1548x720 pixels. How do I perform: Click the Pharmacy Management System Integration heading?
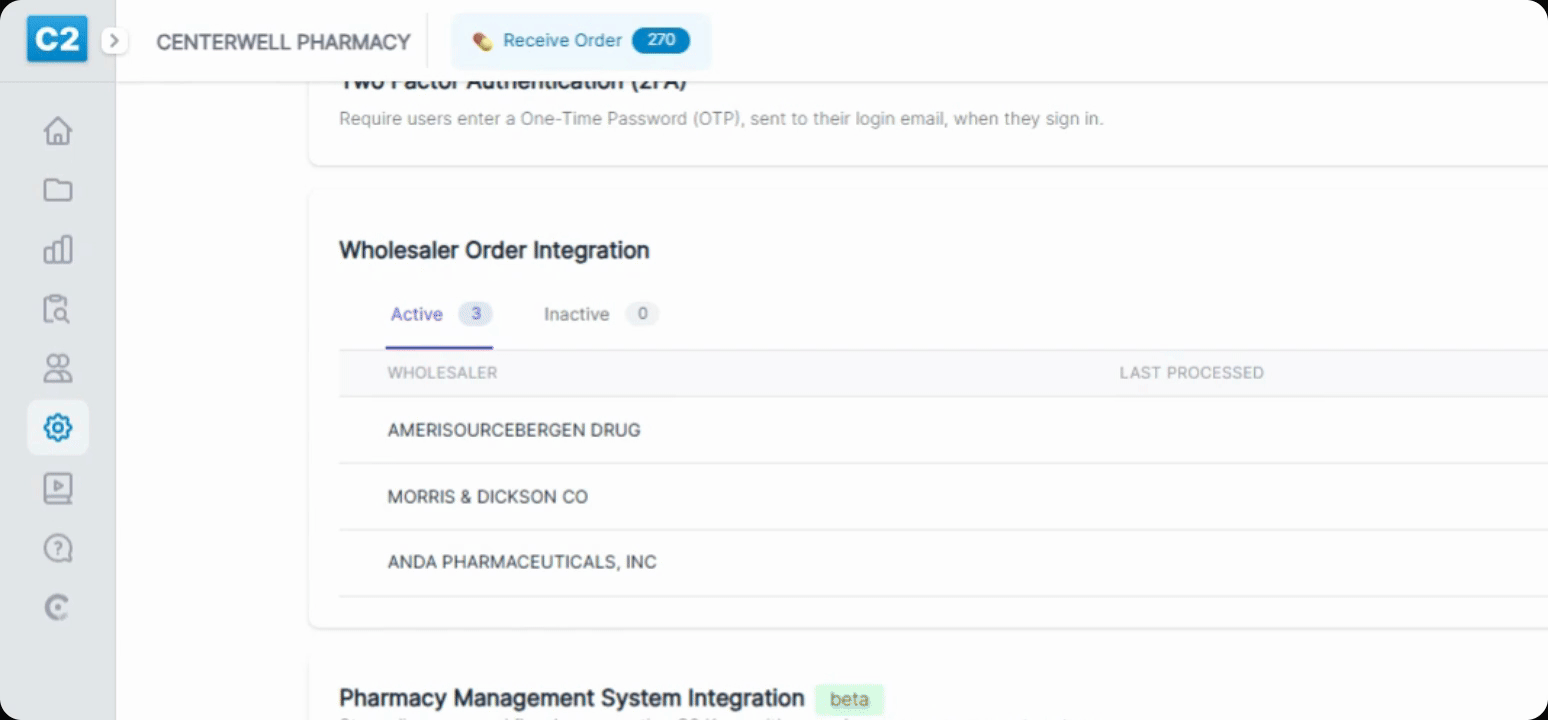tap(572, 698)
